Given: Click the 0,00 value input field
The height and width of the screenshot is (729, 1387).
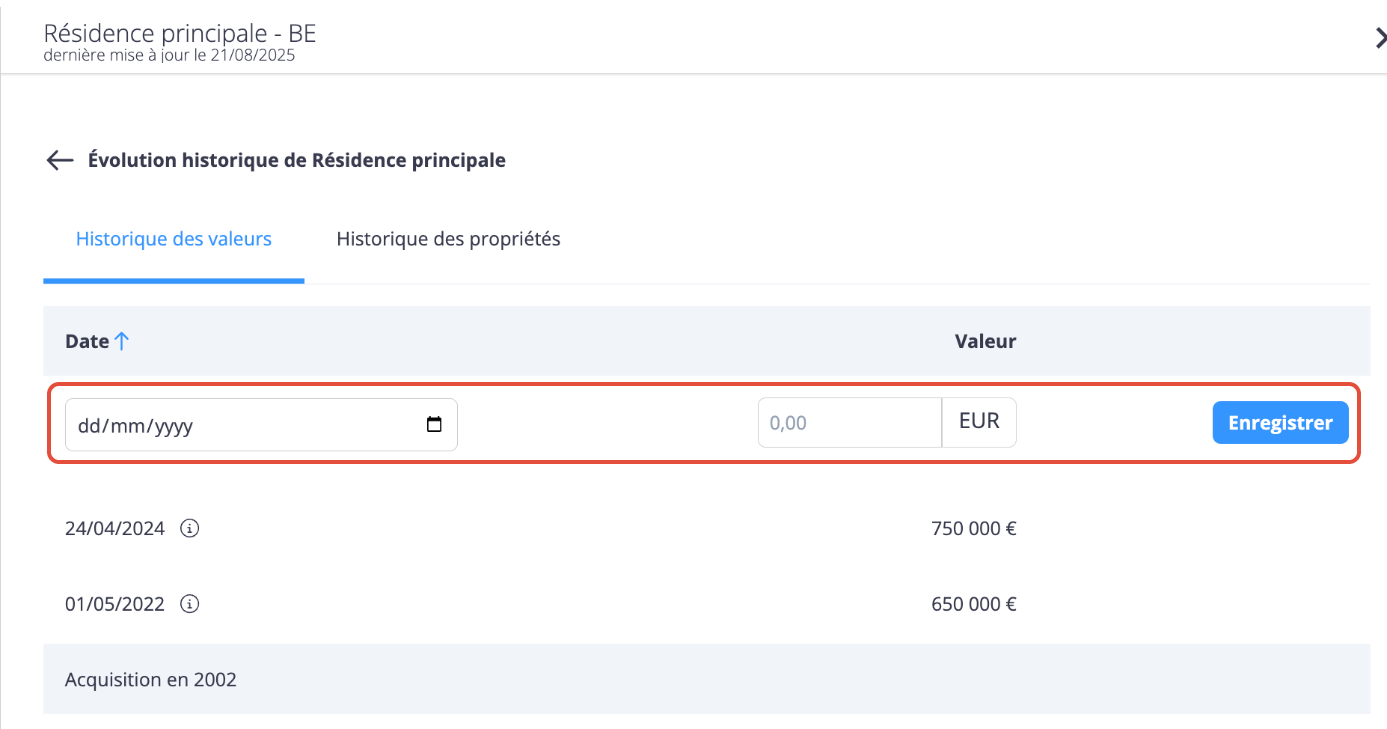Looking at the screenshot, I should point(850,423).
